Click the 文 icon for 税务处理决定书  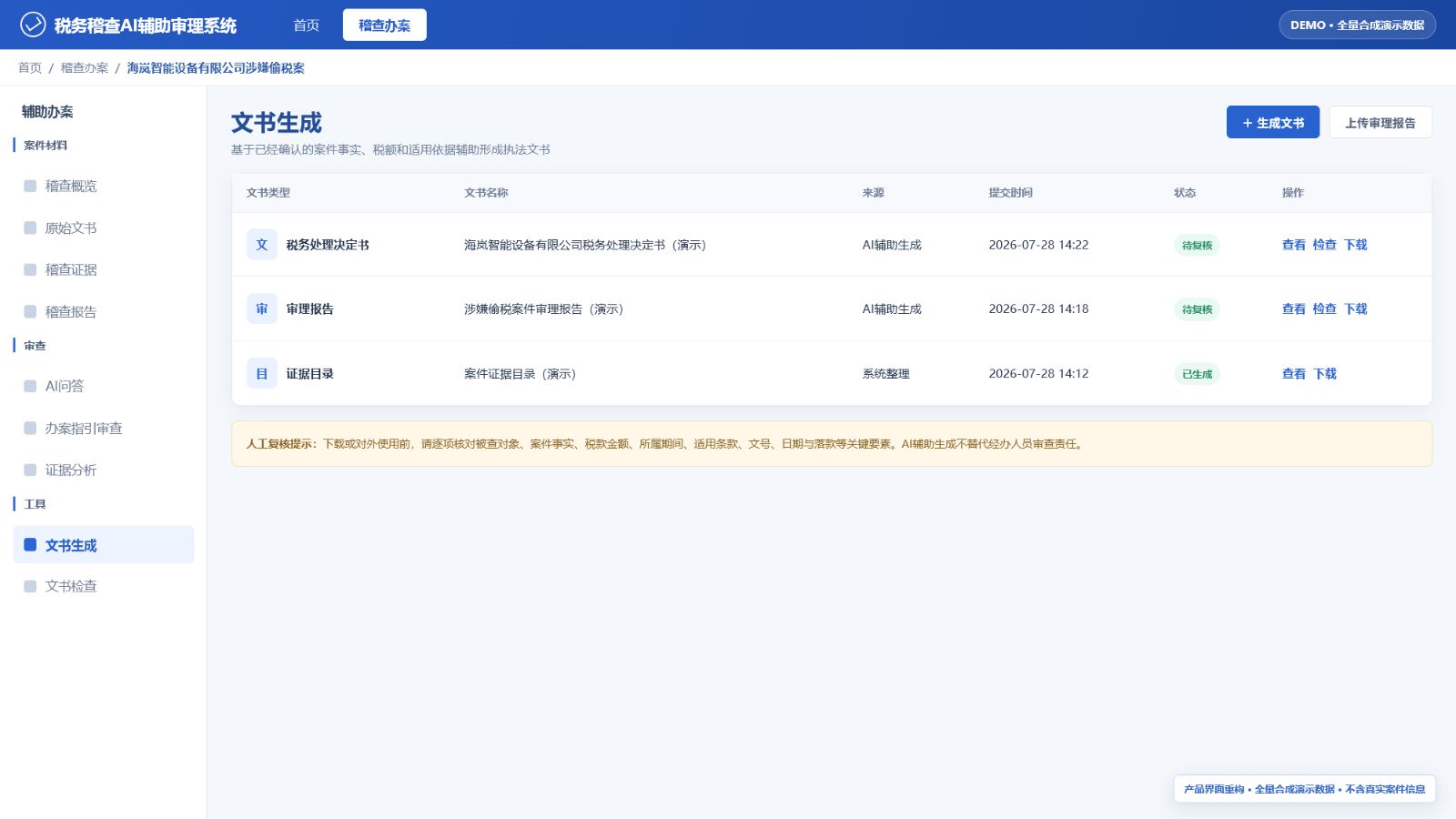point(262,245)
